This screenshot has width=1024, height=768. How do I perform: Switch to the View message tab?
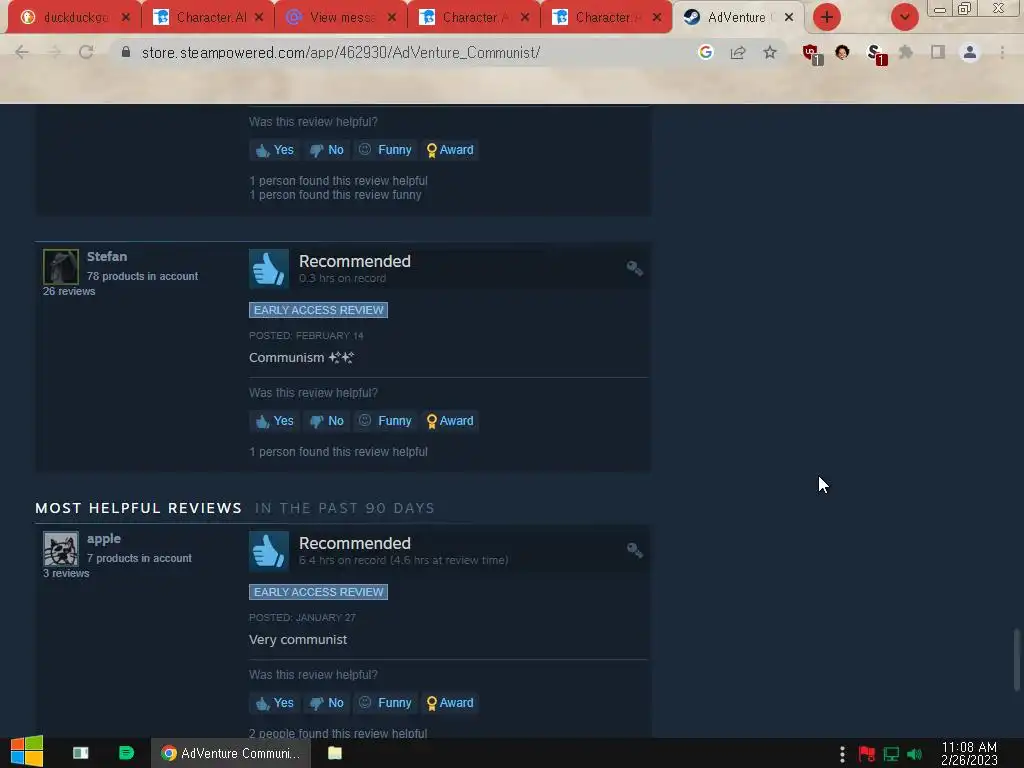coord(340,18)
